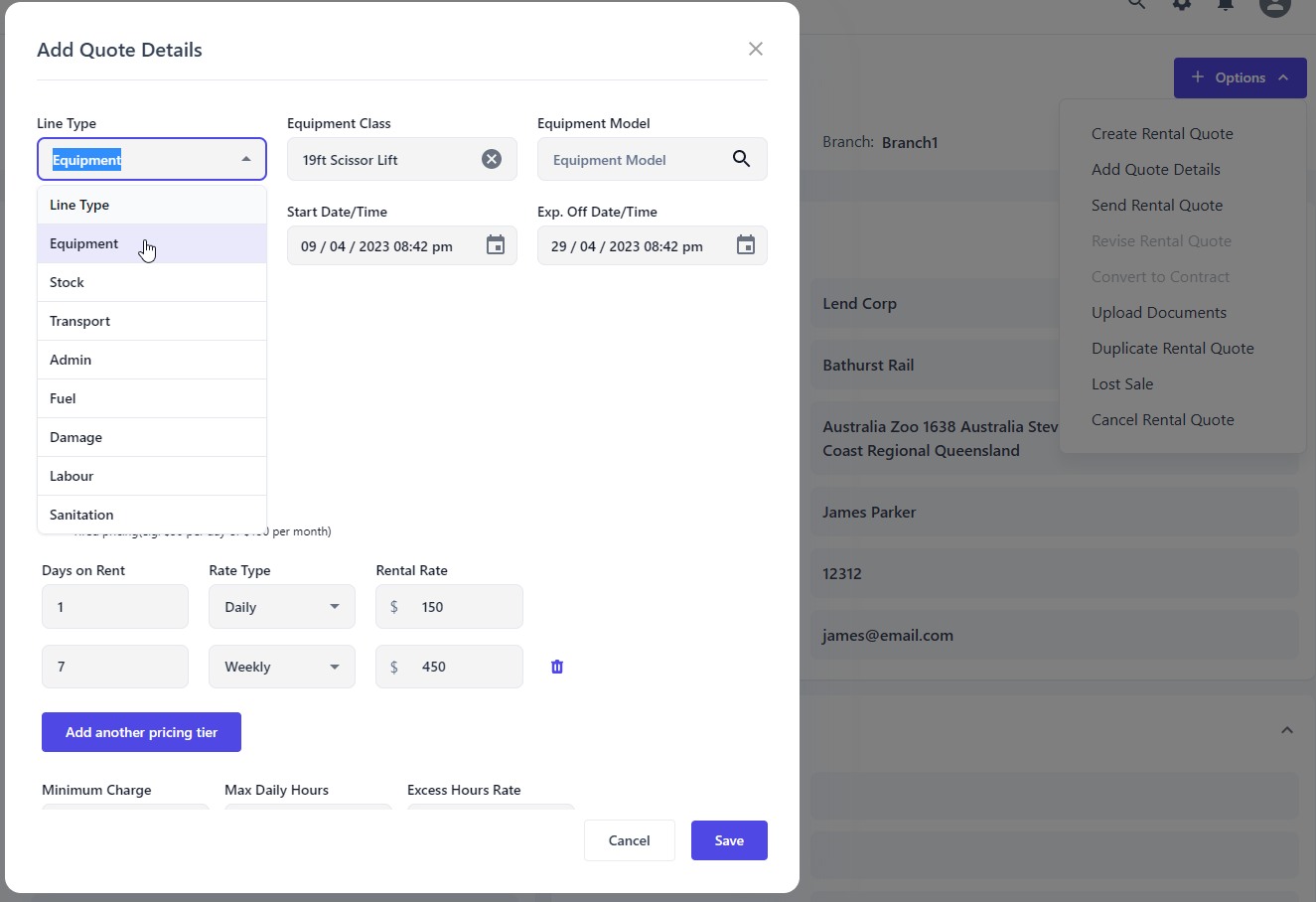Pick Labour from the Line Type options

tap(72, 476)
